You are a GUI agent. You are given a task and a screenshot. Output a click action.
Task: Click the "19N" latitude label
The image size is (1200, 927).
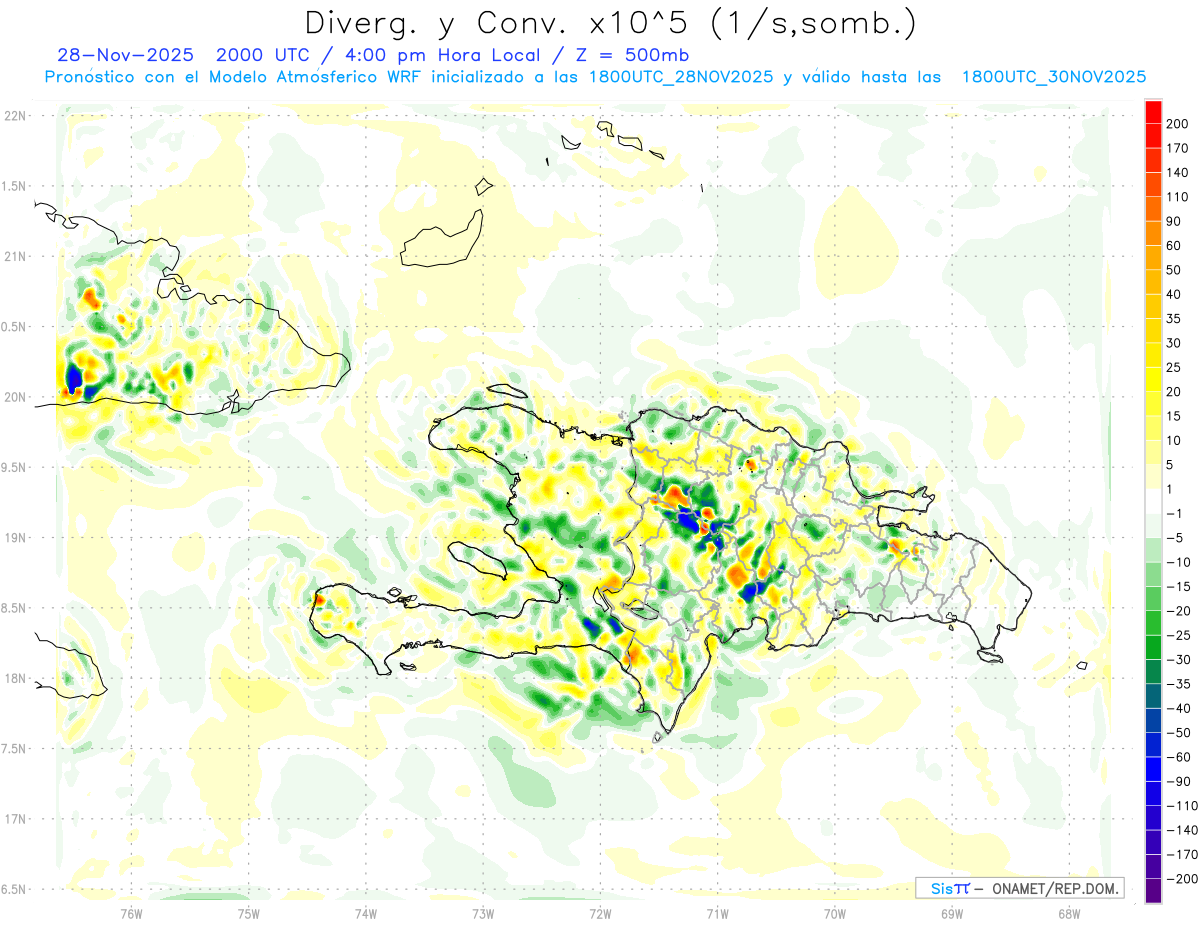[15, 538]
